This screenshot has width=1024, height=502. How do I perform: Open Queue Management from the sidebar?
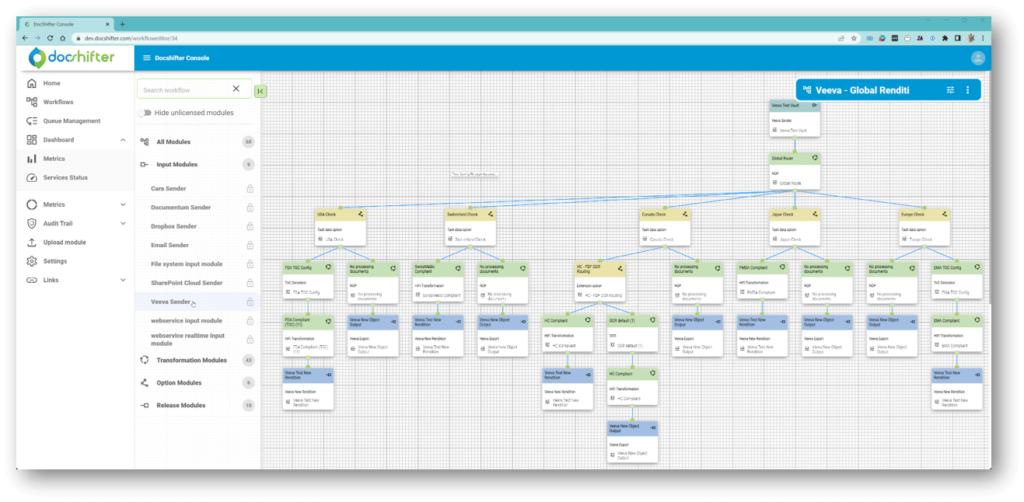72,121
